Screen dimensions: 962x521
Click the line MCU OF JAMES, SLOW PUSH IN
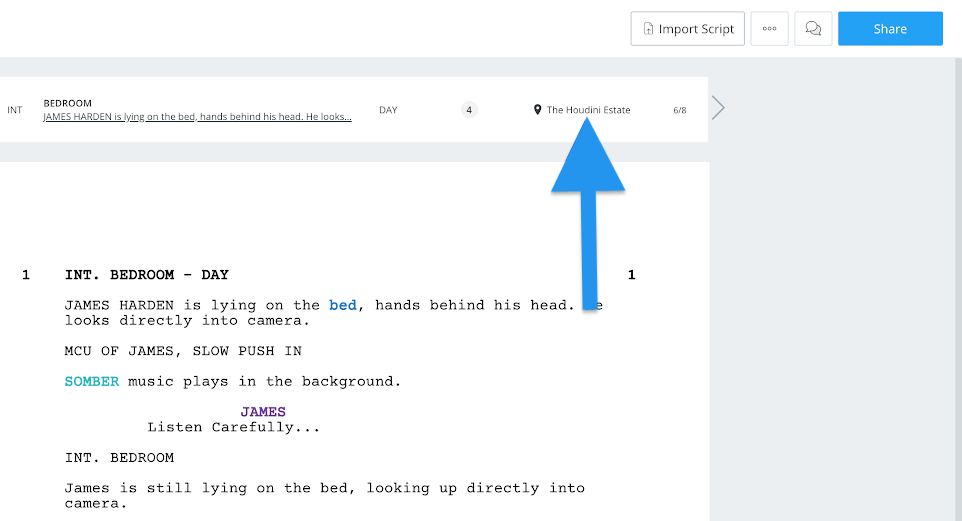pos(183,351)
